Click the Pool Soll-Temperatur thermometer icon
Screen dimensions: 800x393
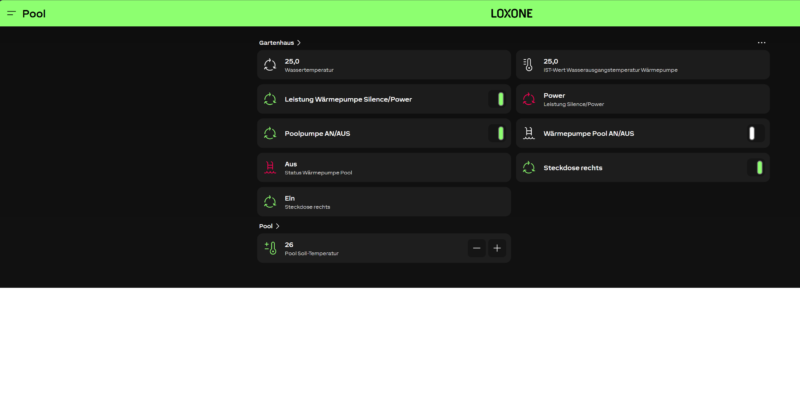tap(270, 248)
